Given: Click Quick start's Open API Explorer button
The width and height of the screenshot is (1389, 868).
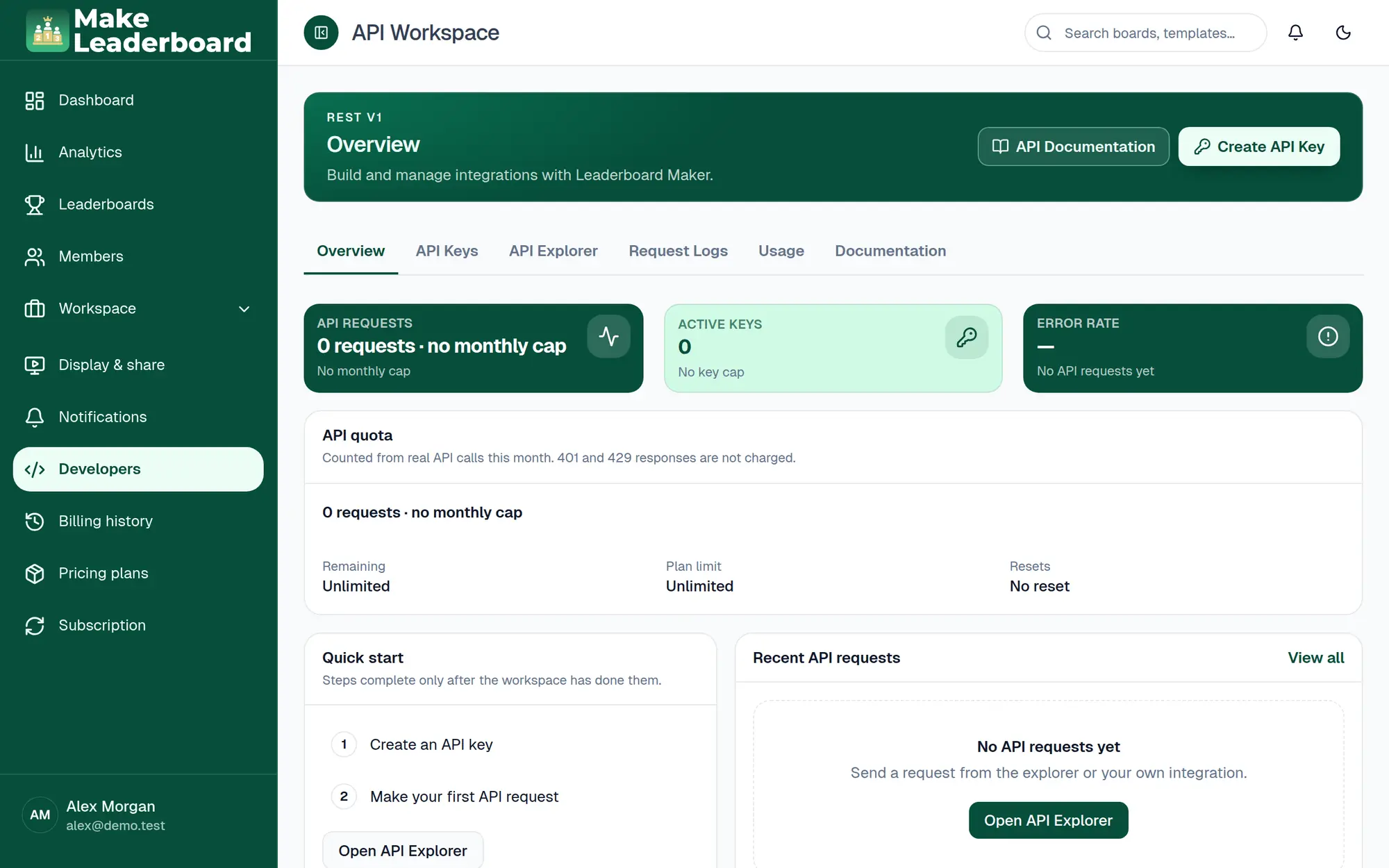Looking at the screenshot, I should 403,850.
